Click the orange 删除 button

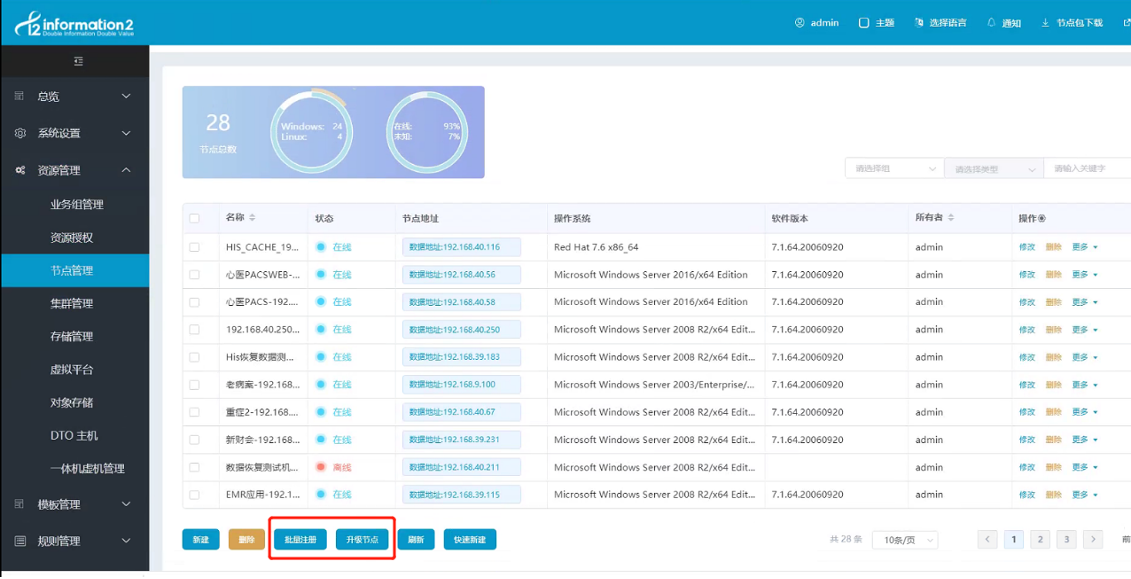[x=247, y=539]
